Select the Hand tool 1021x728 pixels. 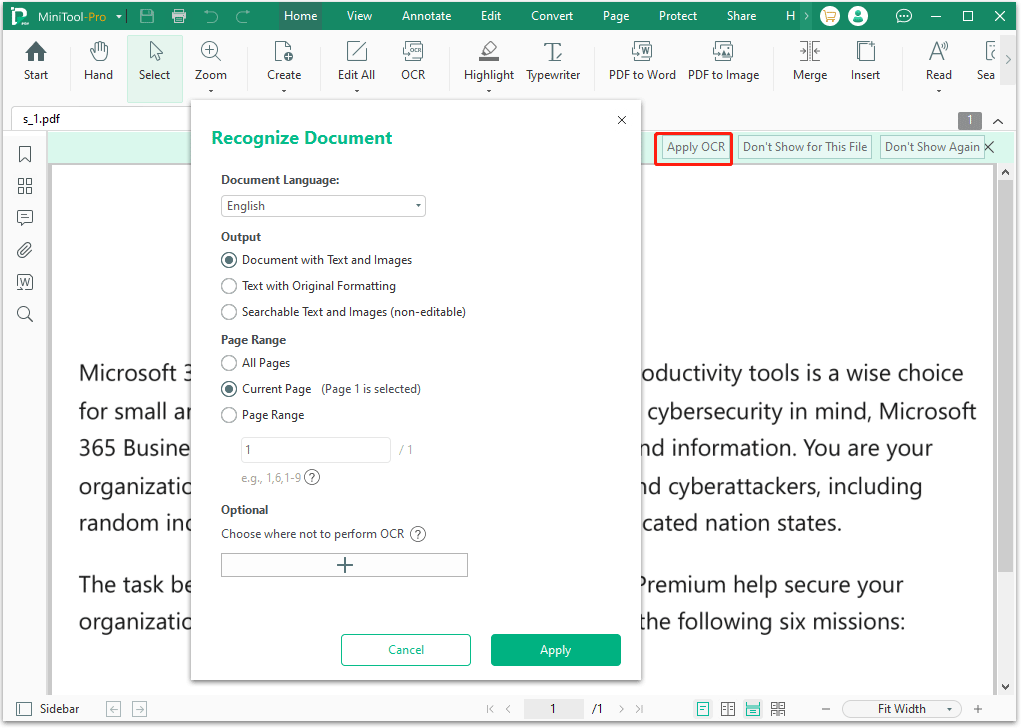point(98,62)
